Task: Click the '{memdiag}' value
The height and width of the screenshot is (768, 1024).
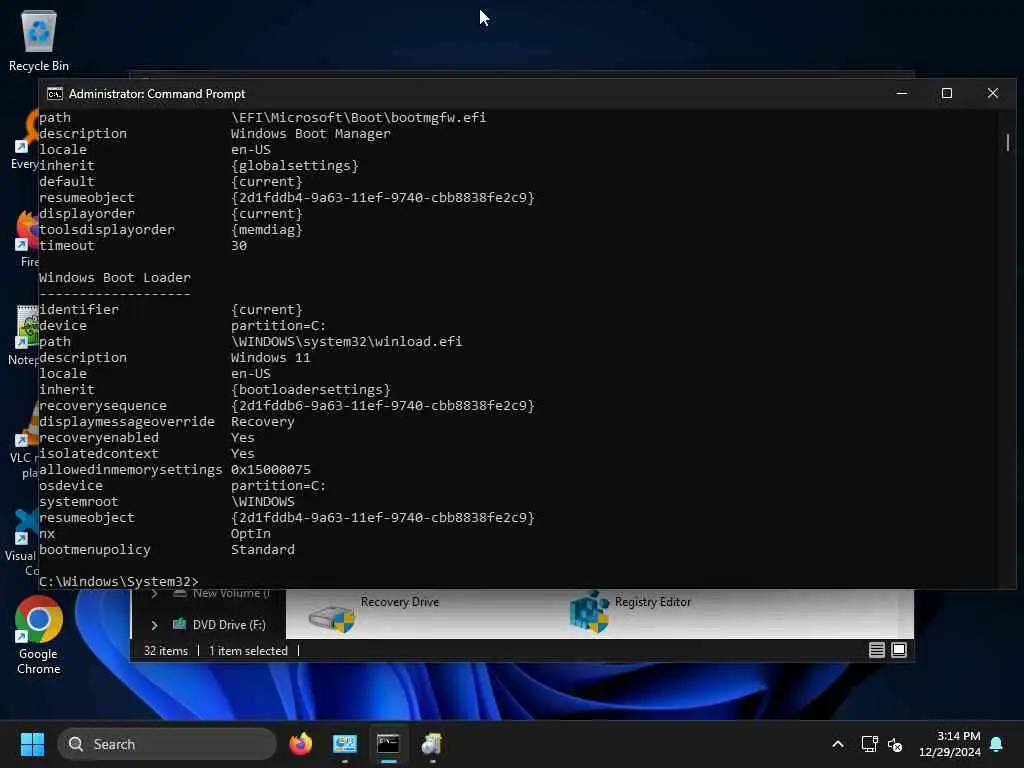Action: (266, 229)
